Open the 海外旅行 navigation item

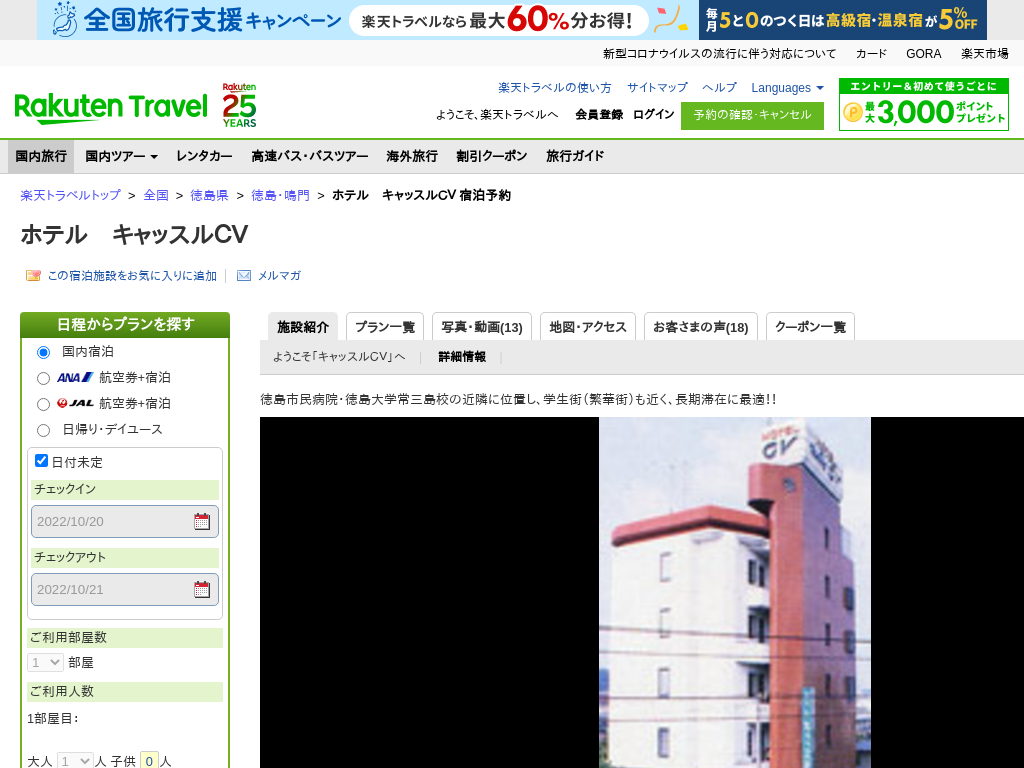click(412, 156)
